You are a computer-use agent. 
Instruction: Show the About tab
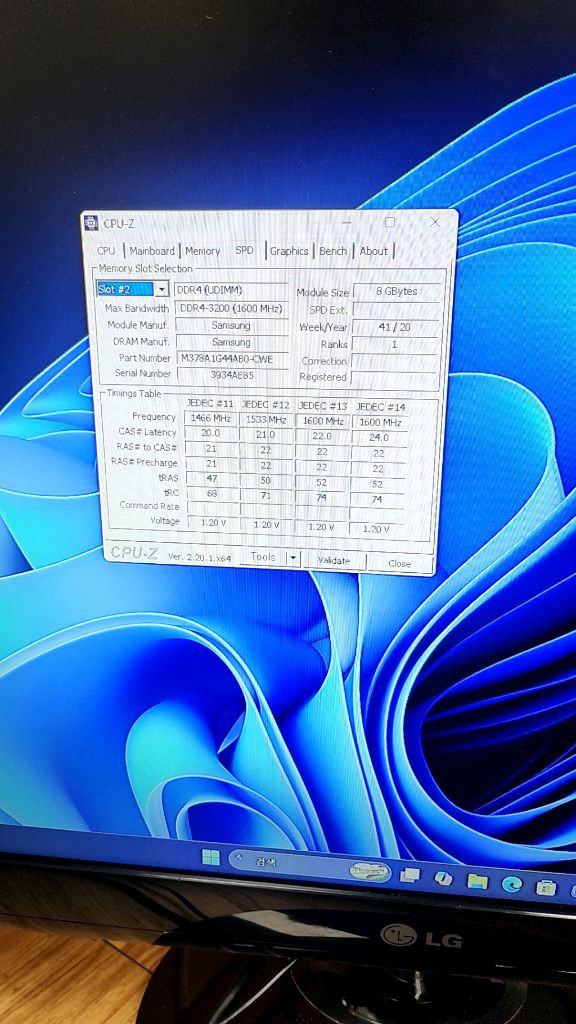374,251
